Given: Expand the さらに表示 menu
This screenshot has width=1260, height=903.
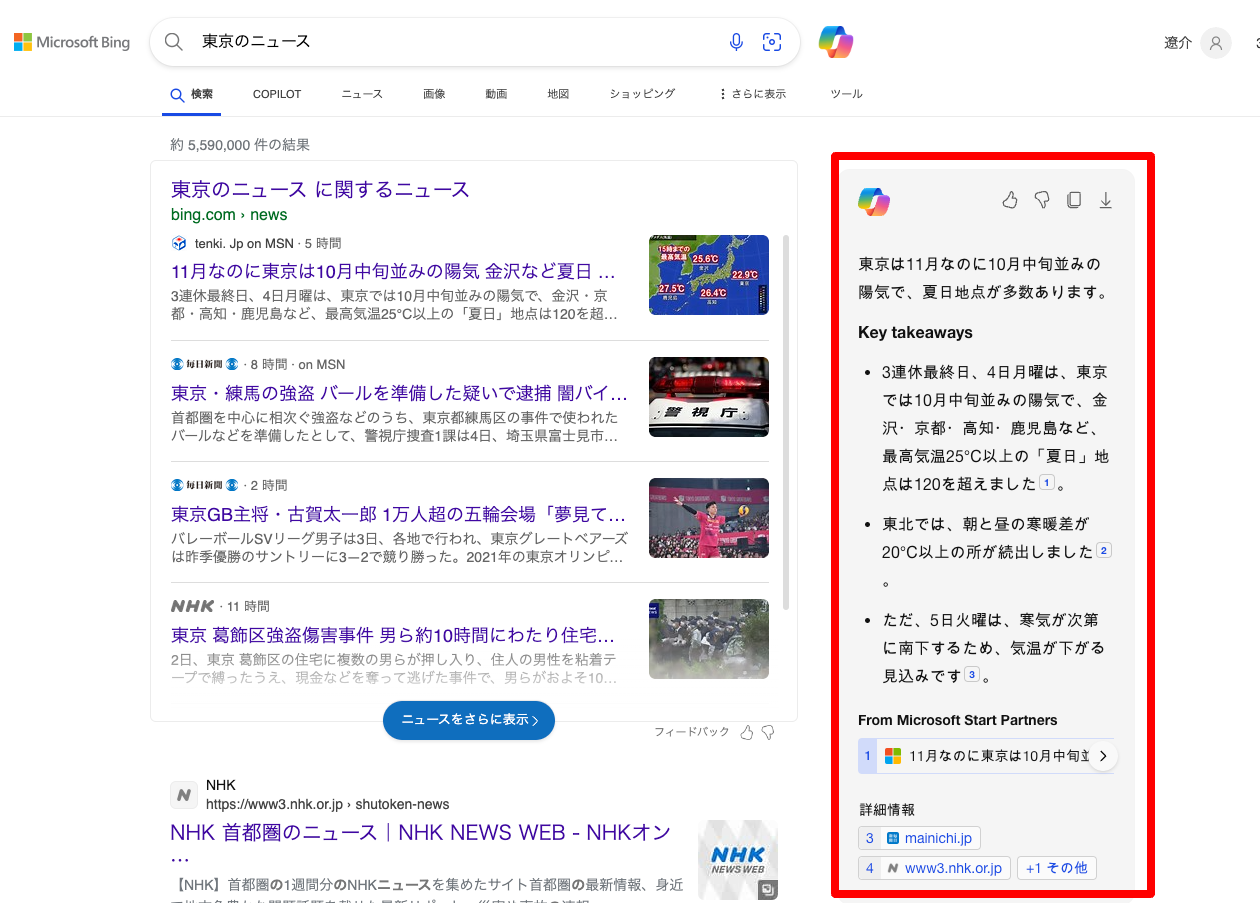Looking at the screenshot, I should click(x=752, y=94).
